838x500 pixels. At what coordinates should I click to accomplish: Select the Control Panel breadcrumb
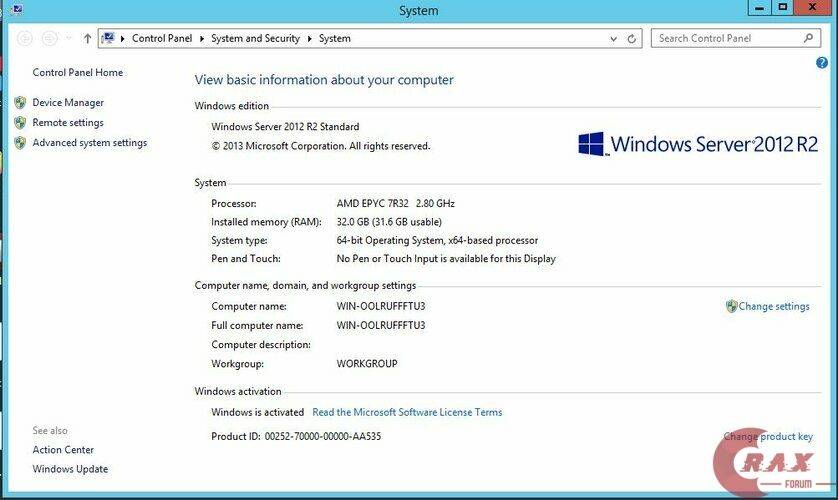coord(162,38)
